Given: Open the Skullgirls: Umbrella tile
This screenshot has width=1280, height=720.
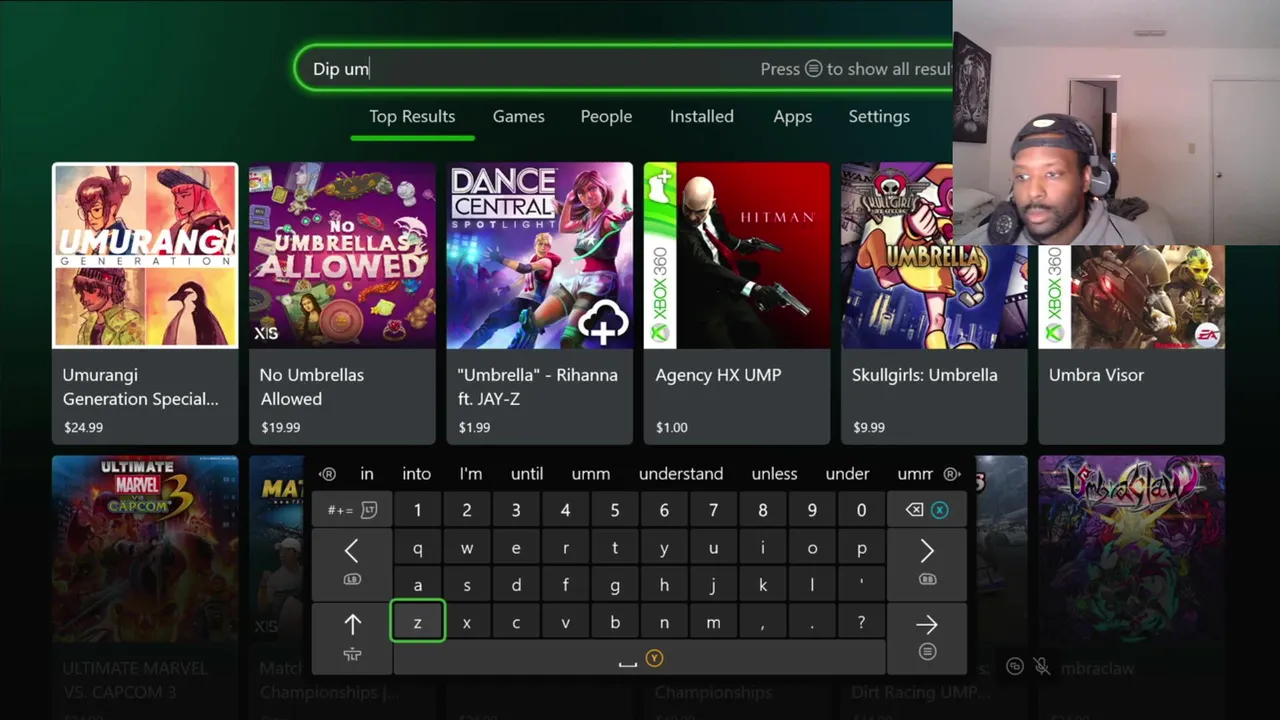Looking at the screenshot, I should [x=934, y=303].
